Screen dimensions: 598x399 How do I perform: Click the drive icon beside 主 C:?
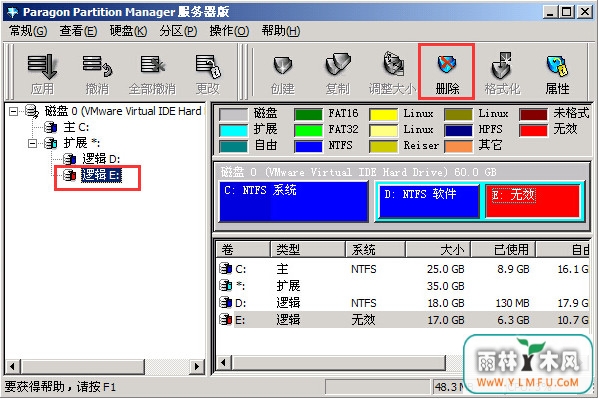tap(50, 127)
